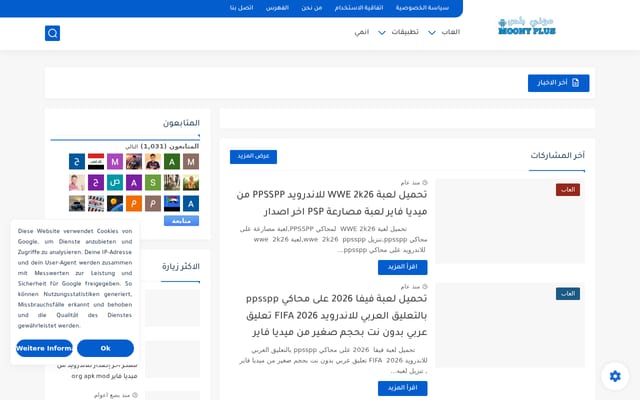
Task: Click the متابعة follow button
Action: (181, 221)
